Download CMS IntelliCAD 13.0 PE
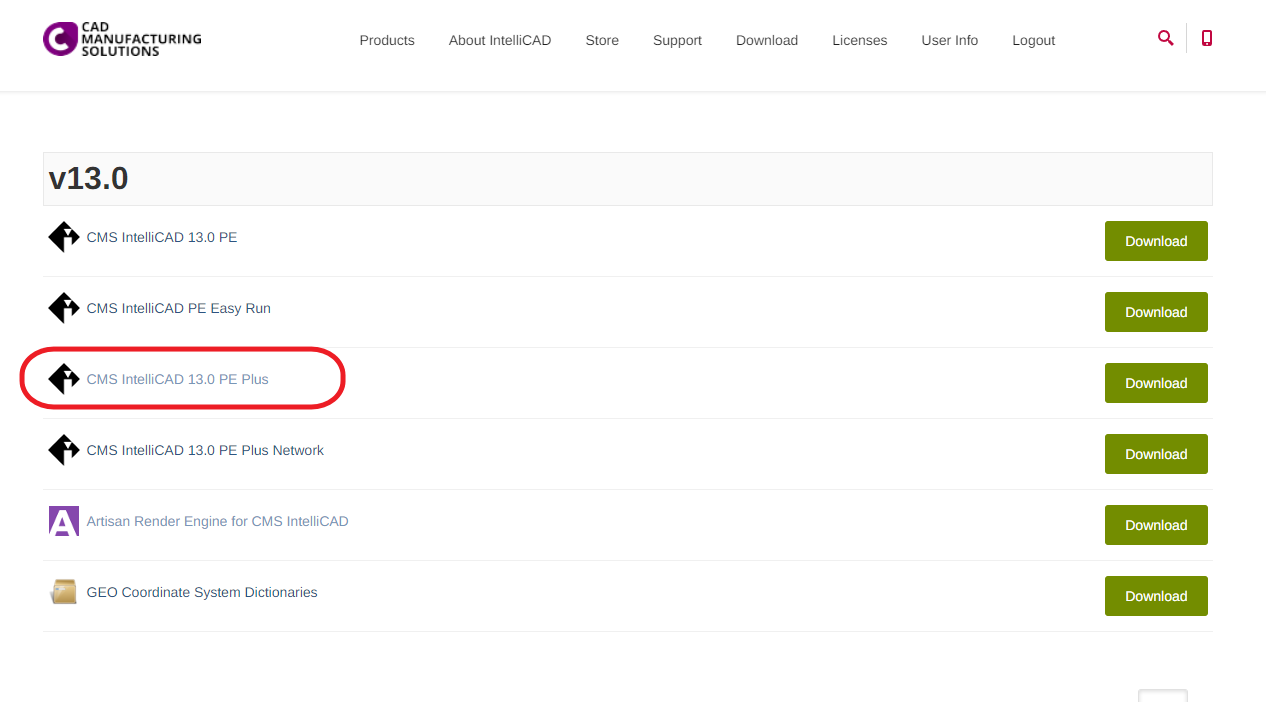The height and width of the screenshot is (702, 1266). 1156,241
